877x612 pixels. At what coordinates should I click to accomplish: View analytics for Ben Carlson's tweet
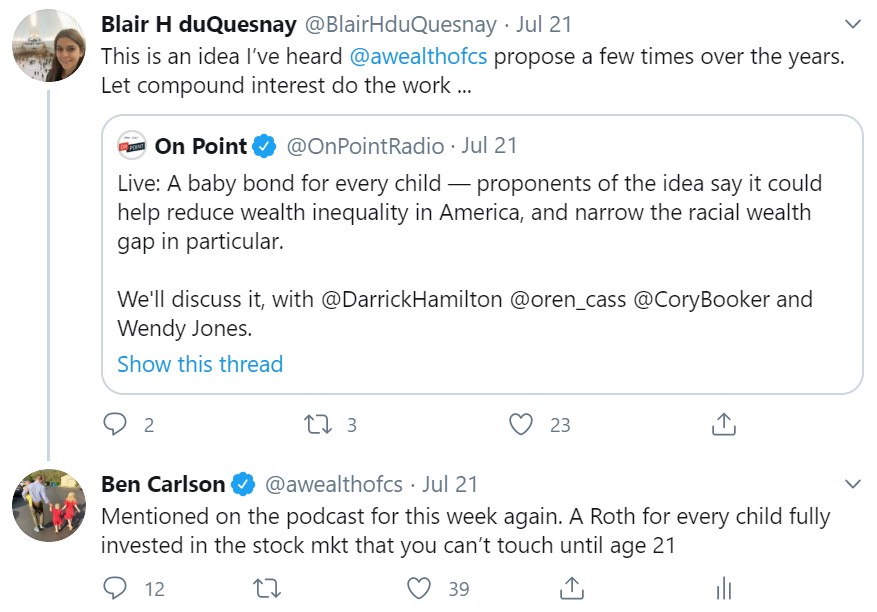point(724,588)
